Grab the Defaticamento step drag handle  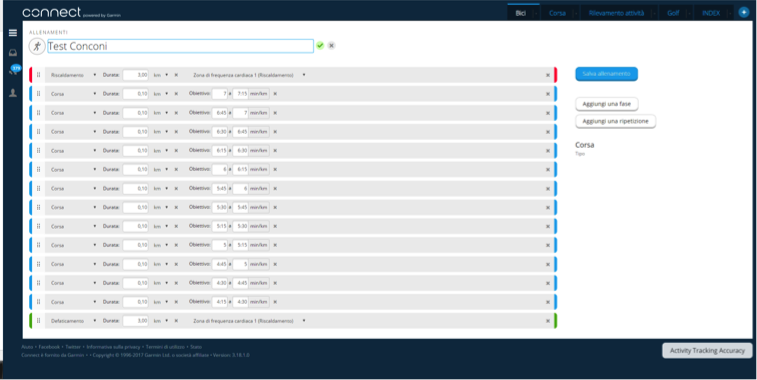point(39,321)
